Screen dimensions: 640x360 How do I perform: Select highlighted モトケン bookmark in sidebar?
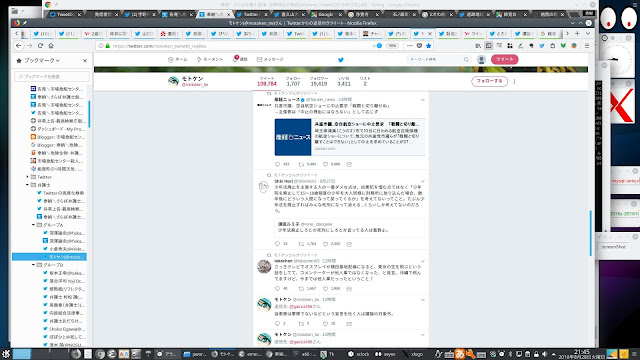coord(49,257)
